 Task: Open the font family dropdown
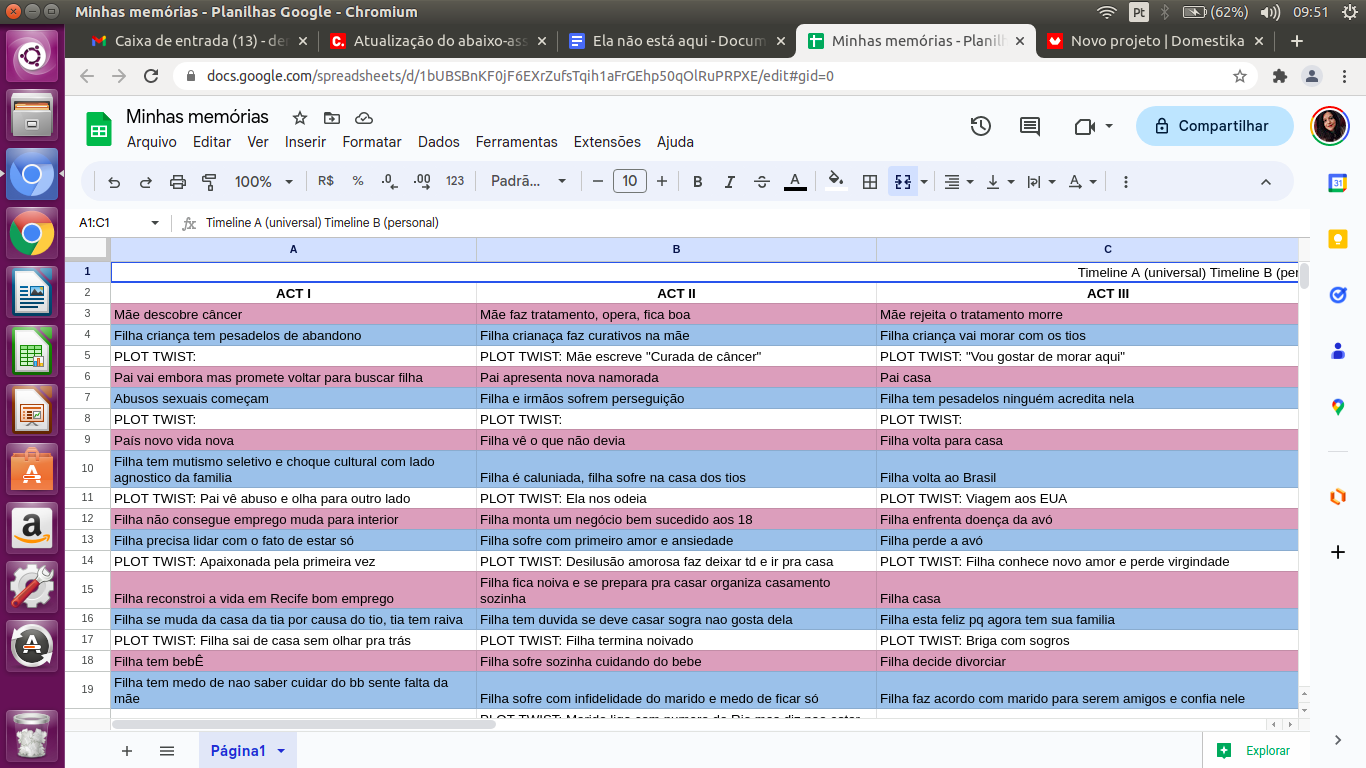(x=528, y=182)
